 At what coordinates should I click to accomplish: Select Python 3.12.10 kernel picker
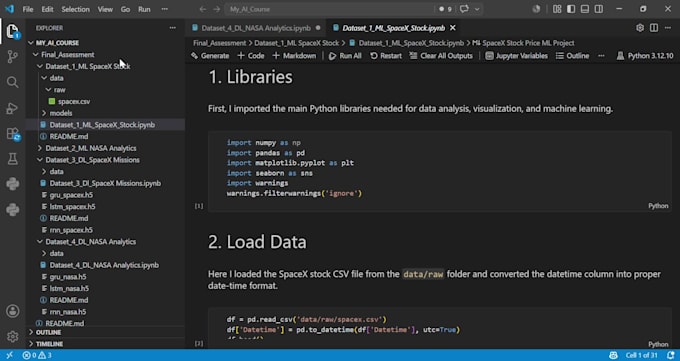tap(645, 56)
